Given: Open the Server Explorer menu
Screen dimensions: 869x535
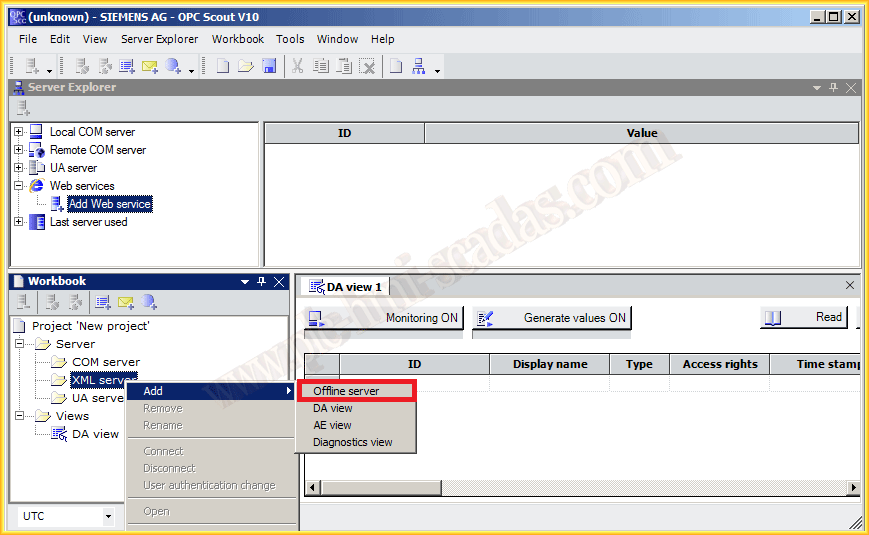Looking at the screenshot, I should (159, 39).
